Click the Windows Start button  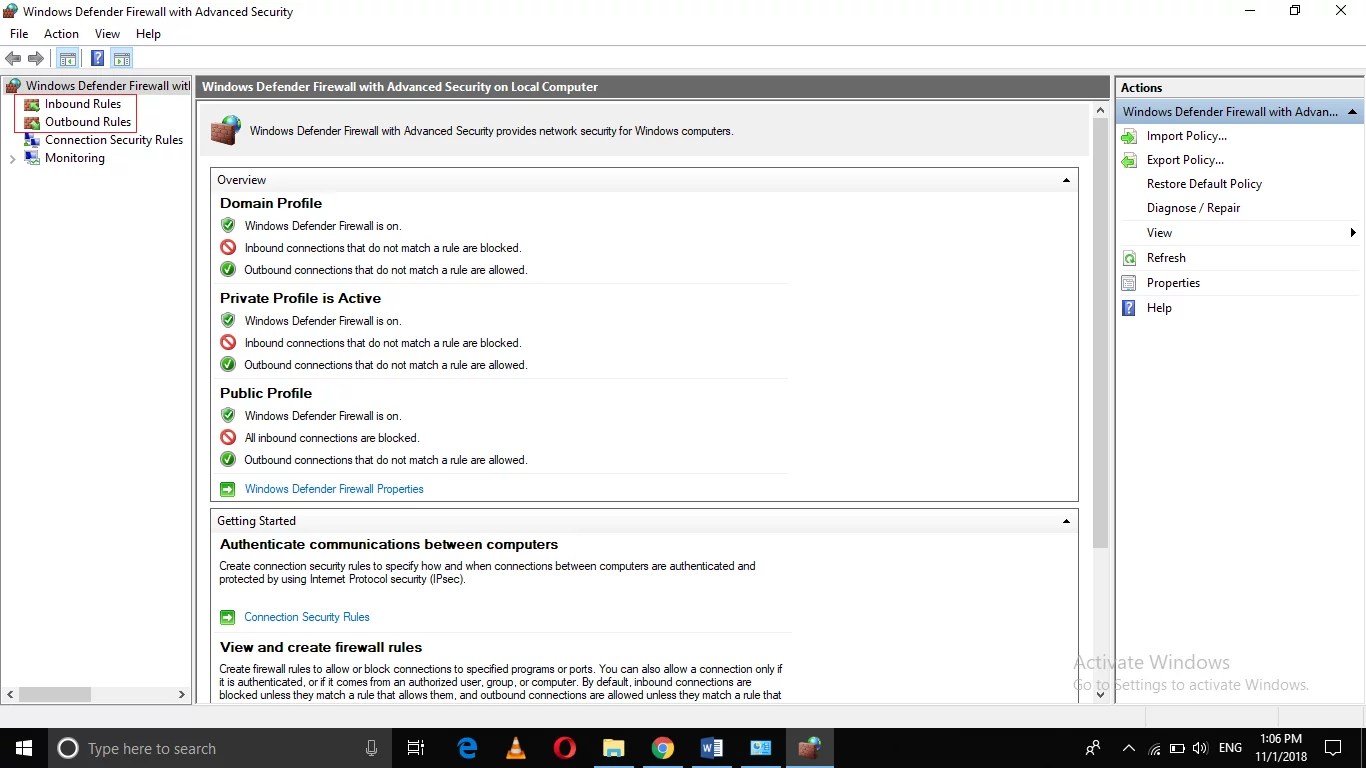(x=24, y=748)
